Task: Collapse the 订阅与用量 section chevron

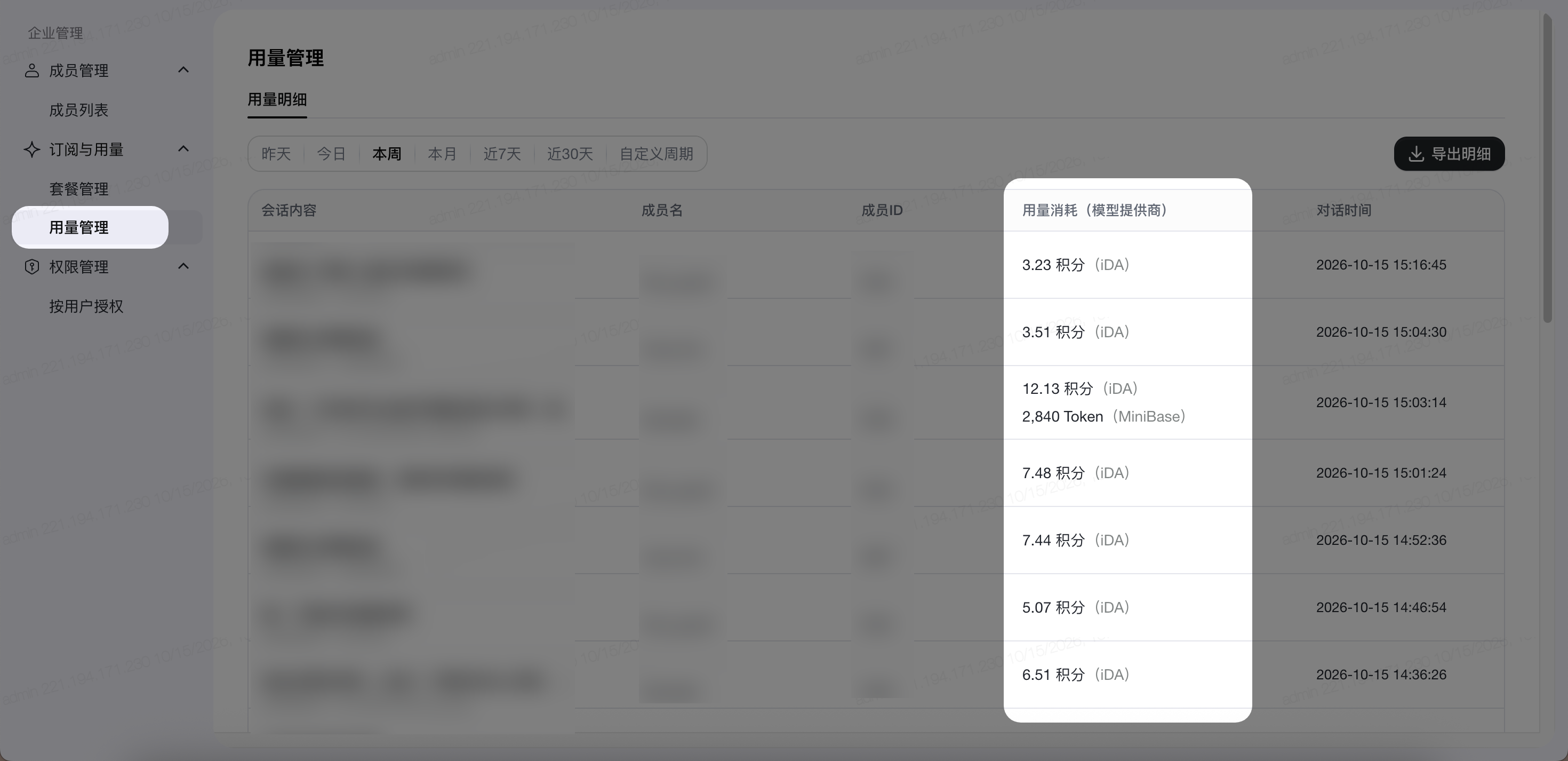Action: [x=183, y=149]
